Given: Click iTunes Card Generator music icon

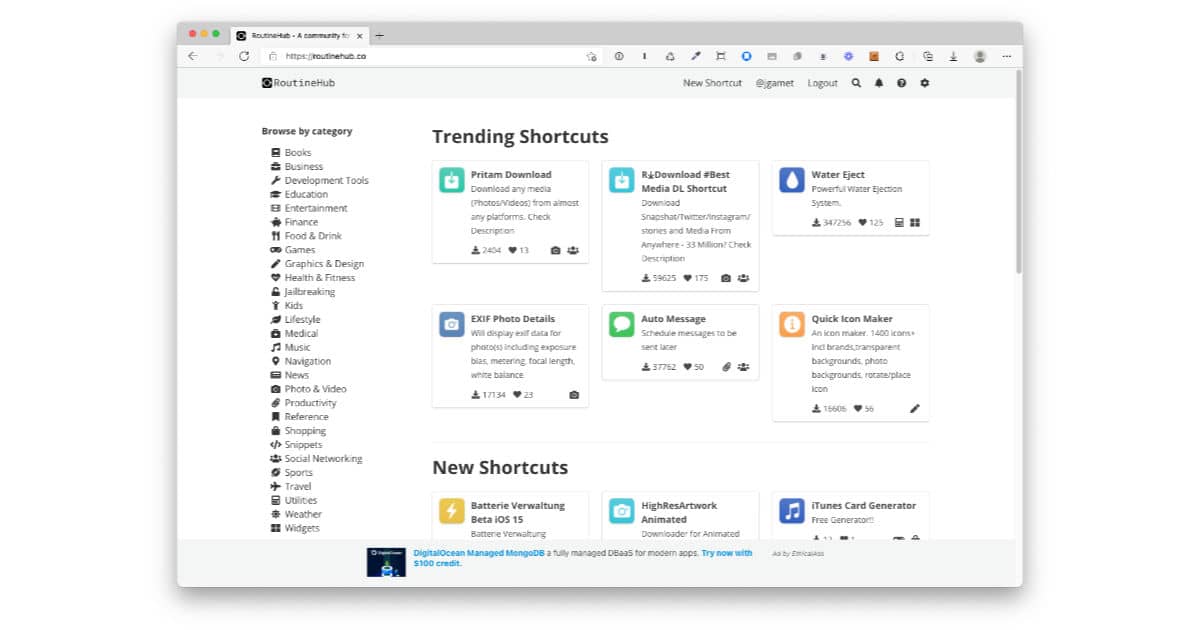Looking at the screenshot, I should [792, 511].
